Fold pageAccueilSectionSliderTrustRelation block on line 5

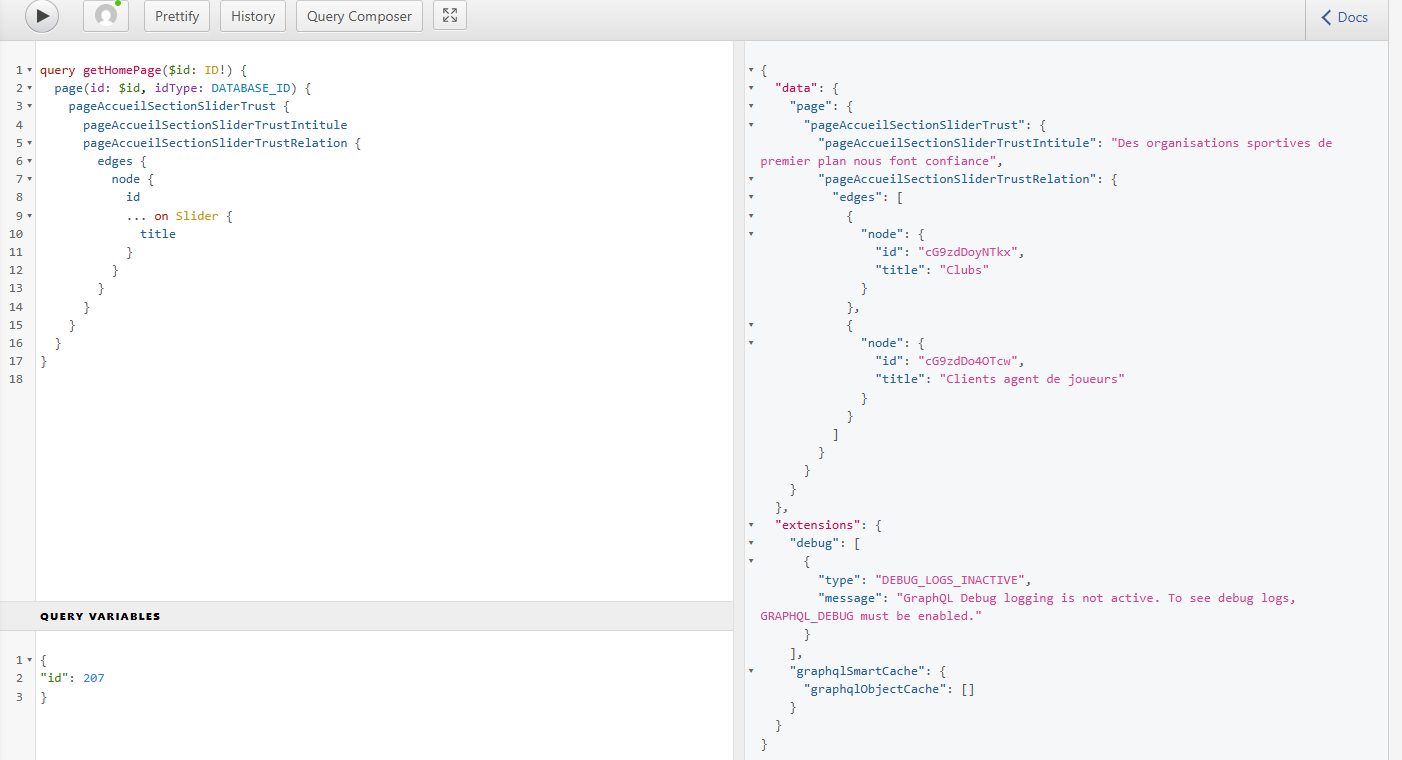tap(30, 143)
